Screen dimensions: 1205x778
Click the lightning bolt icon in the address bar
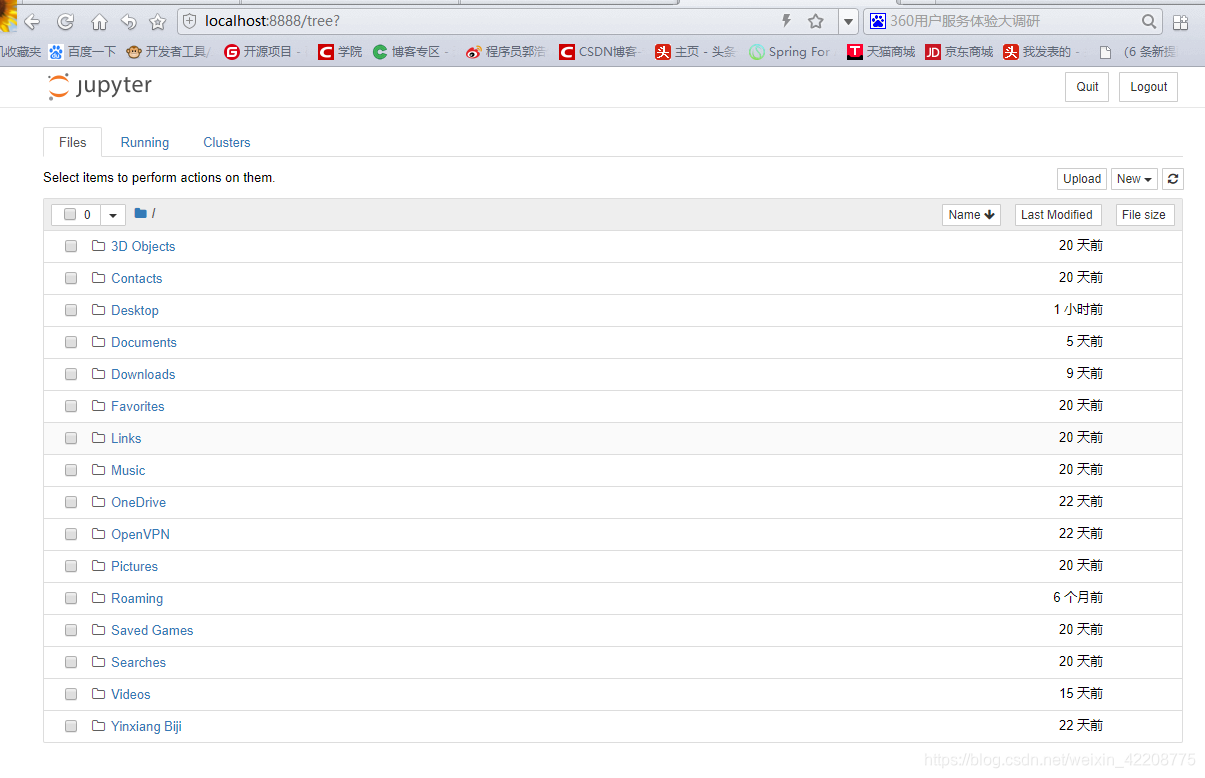point(786,21)
